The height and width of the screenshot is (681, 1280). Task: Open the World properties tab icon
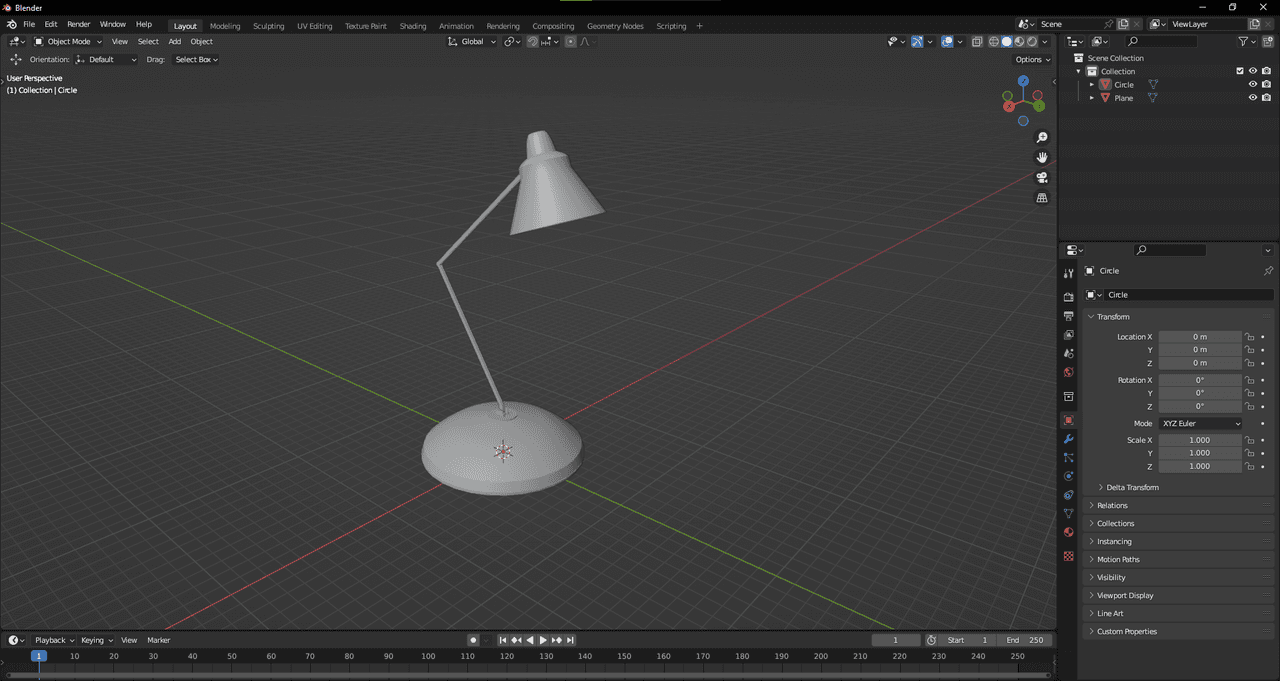point(1068,372)
